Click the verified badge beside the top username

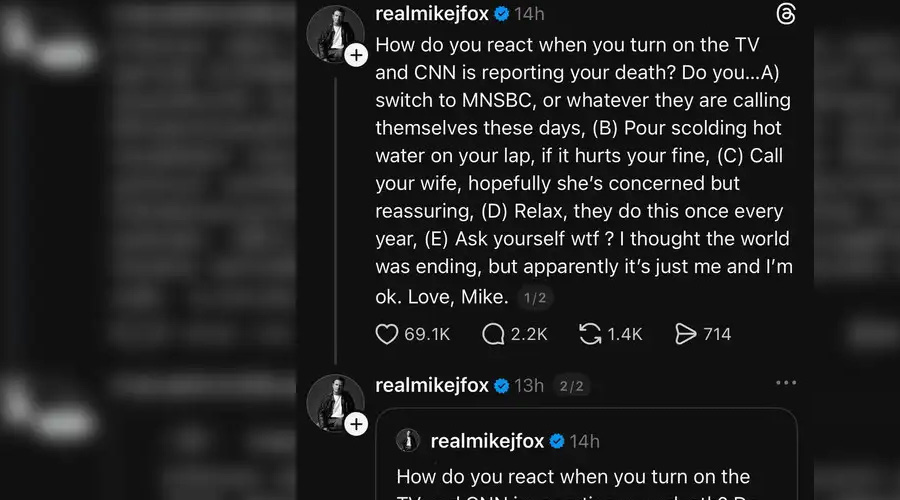(x=503, y=14)
